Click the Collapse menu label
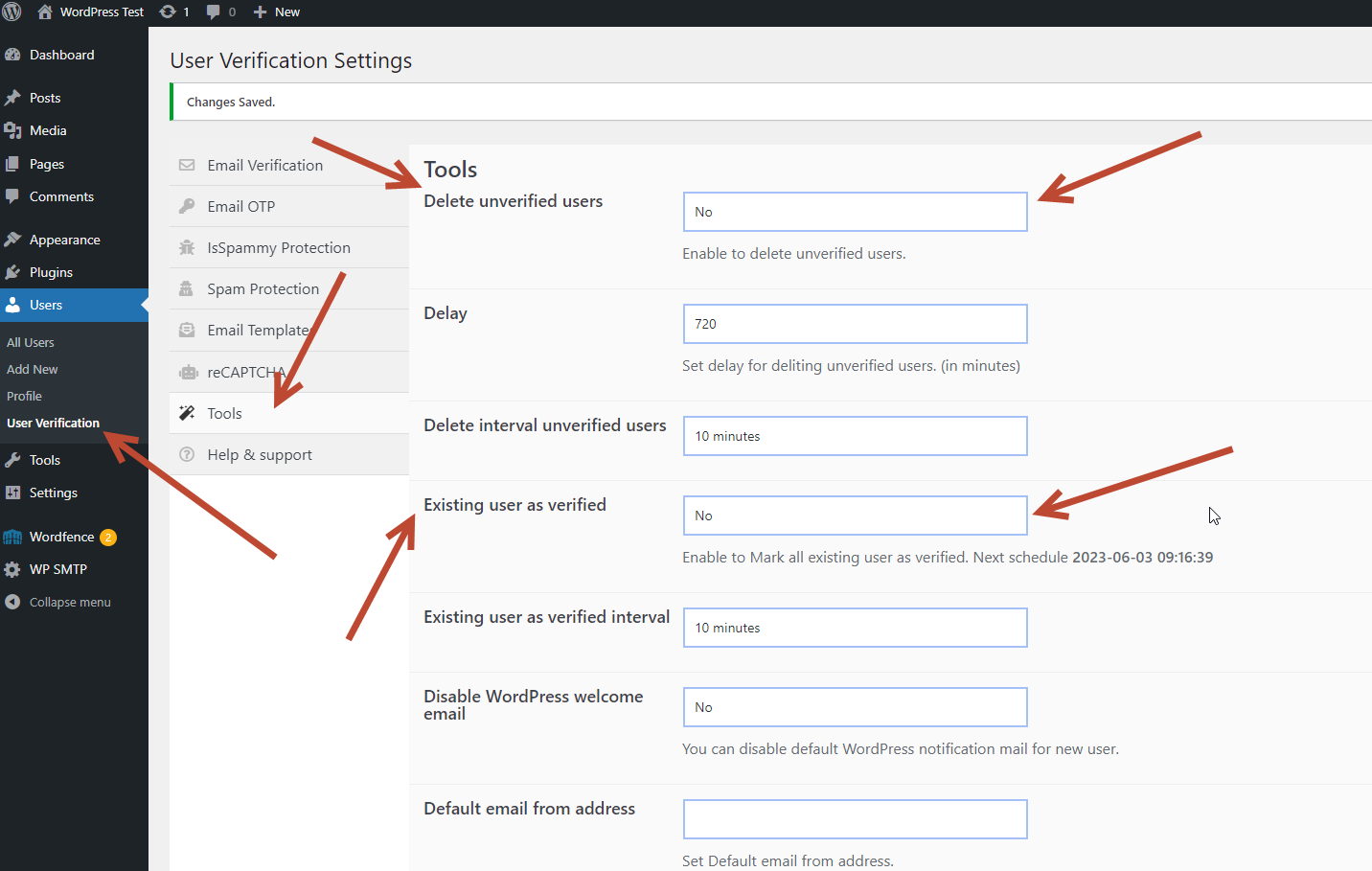Screen dimensions: 1372x871 [x=70, y=602]
